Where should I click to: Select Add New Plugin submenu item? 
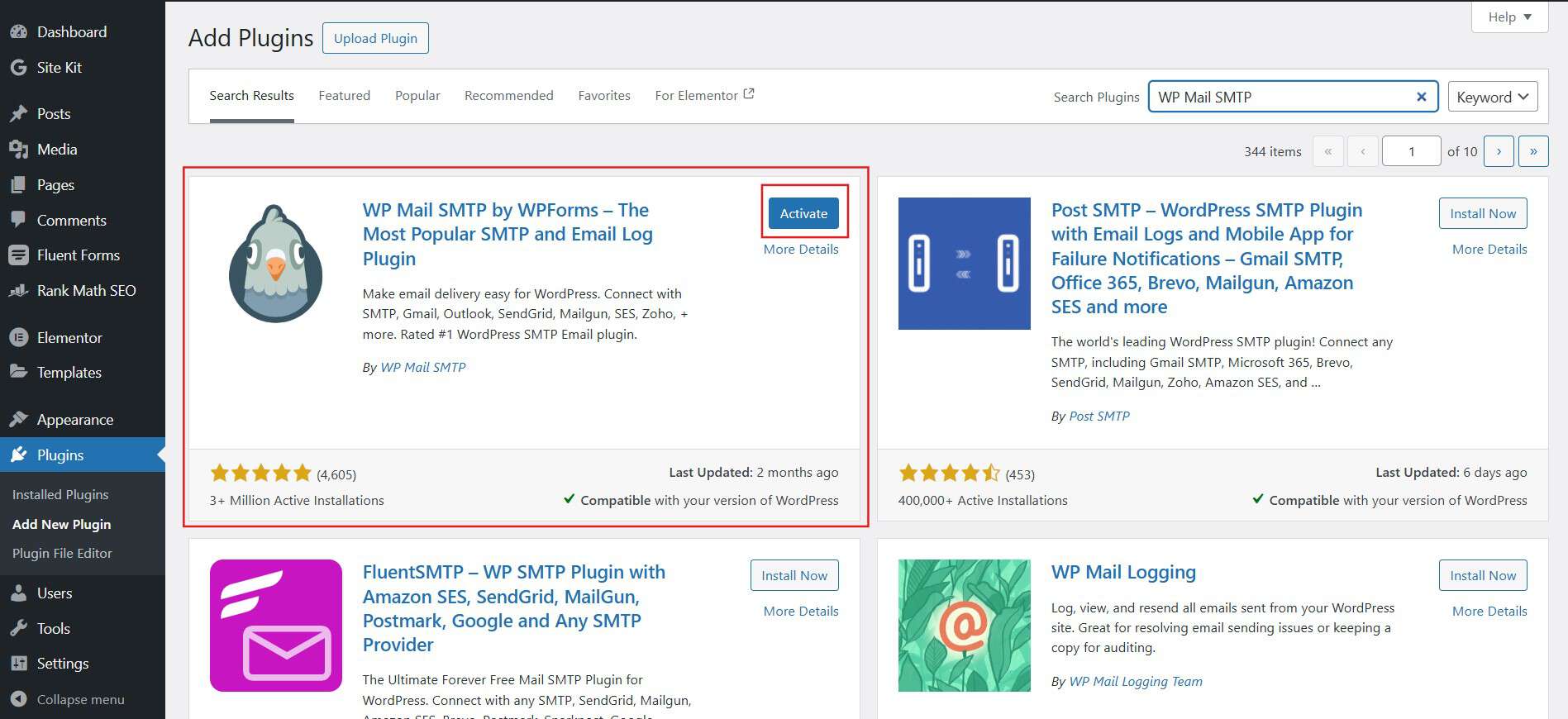coord(61,524)
